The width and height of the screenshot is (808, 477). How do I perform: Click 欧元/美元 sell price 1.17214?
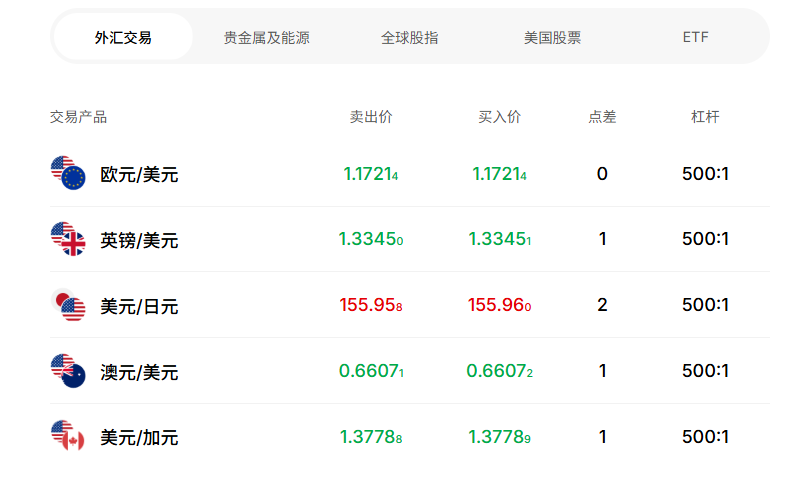(371, 174)
